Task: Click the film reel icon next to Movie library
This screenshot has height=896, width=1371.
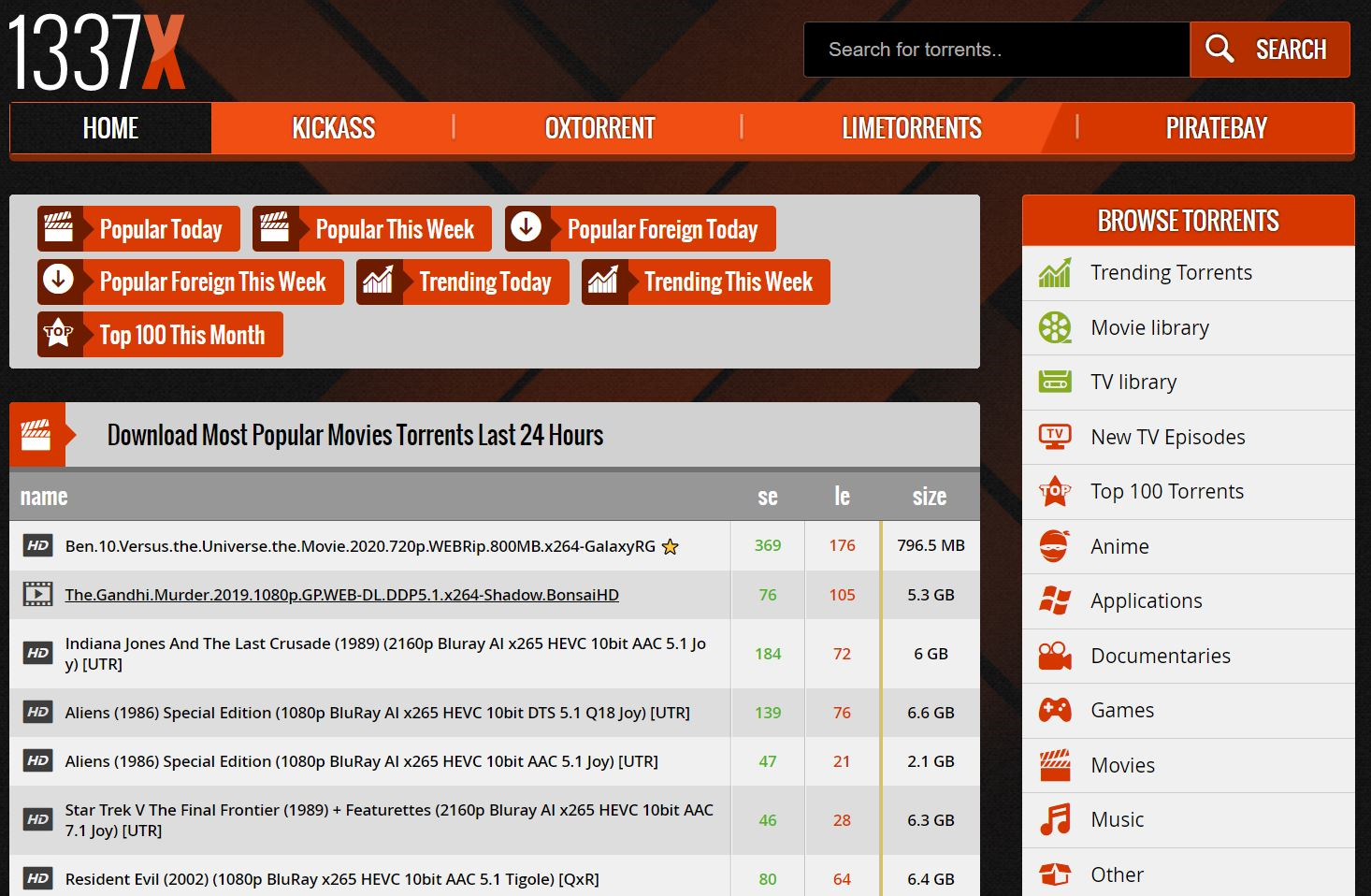Action: point(1055,327)
